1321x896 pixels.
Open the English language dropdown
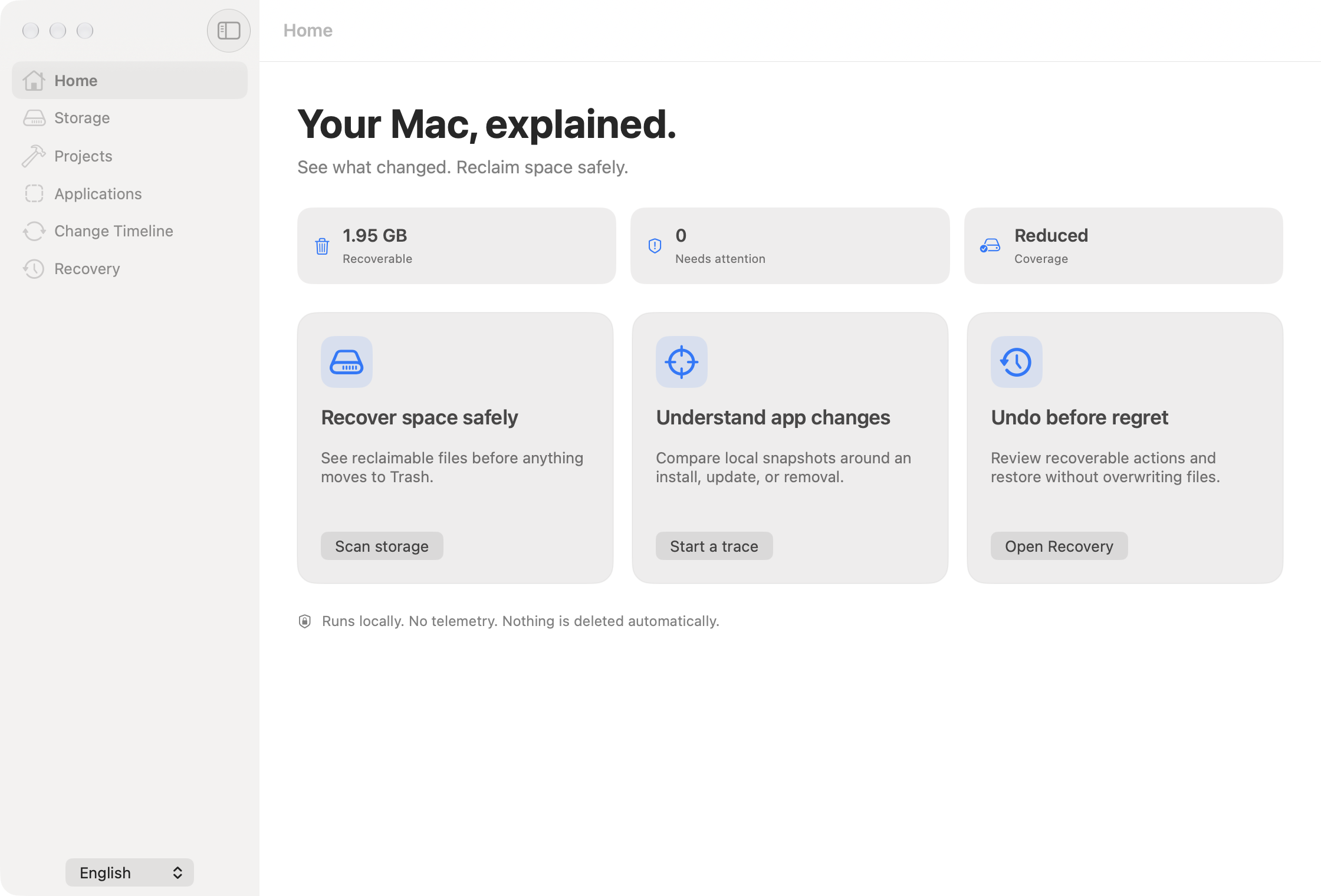coord(130,872)
